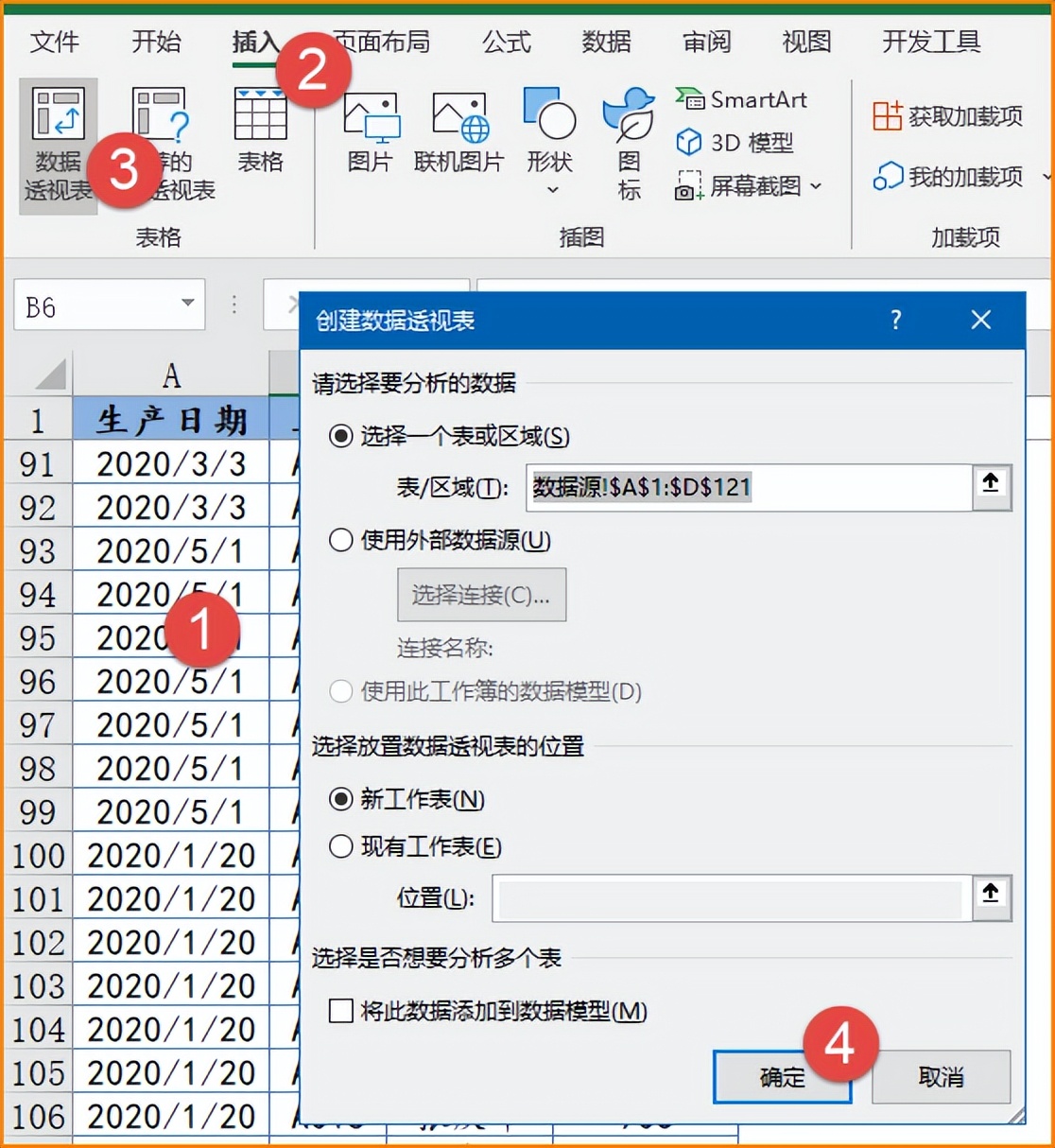Image resolution: width=1055 pixels, height=1148 pixels.
Task: Switch to the 数据 ribbon tab
Action: click(x=606, y=42)
